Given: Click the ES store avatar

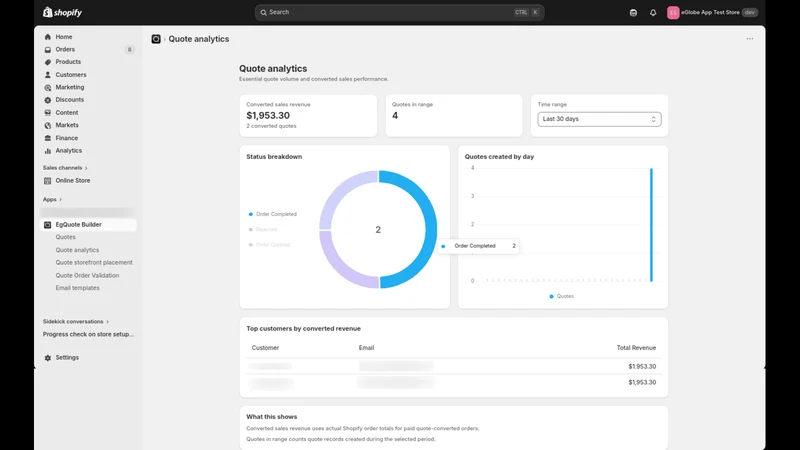Looking at the screenshot, I should [x=673, y=12].
